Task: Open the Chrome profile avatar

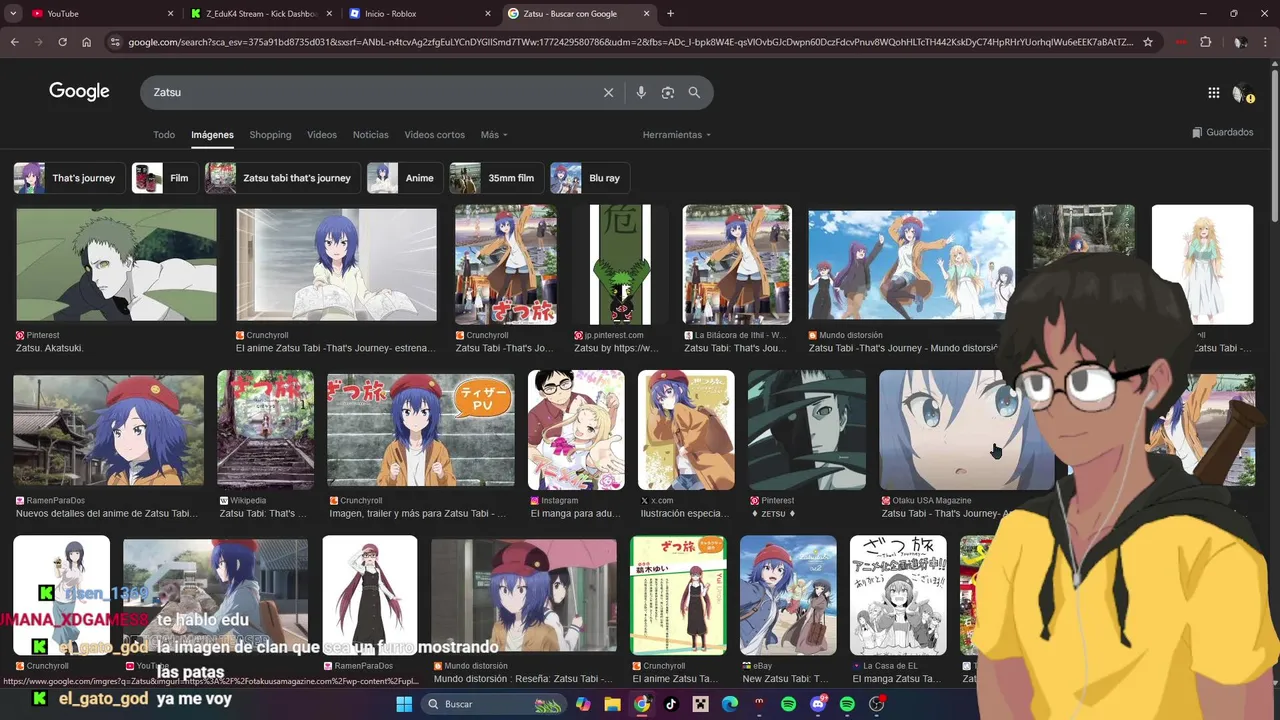Action: (1240, 42)
